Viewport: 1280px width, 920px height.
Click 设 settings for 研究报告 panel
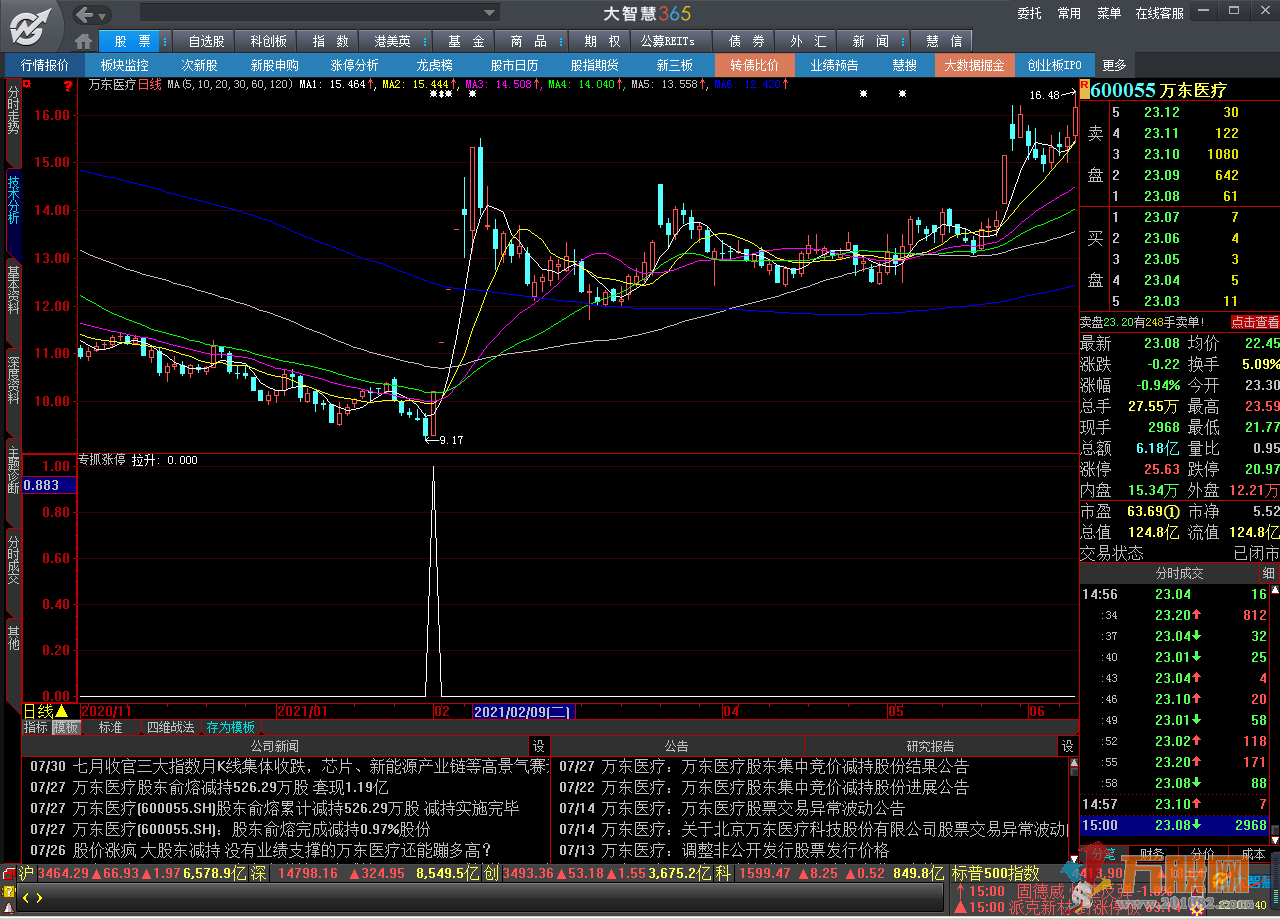(x=1067, y=746)
